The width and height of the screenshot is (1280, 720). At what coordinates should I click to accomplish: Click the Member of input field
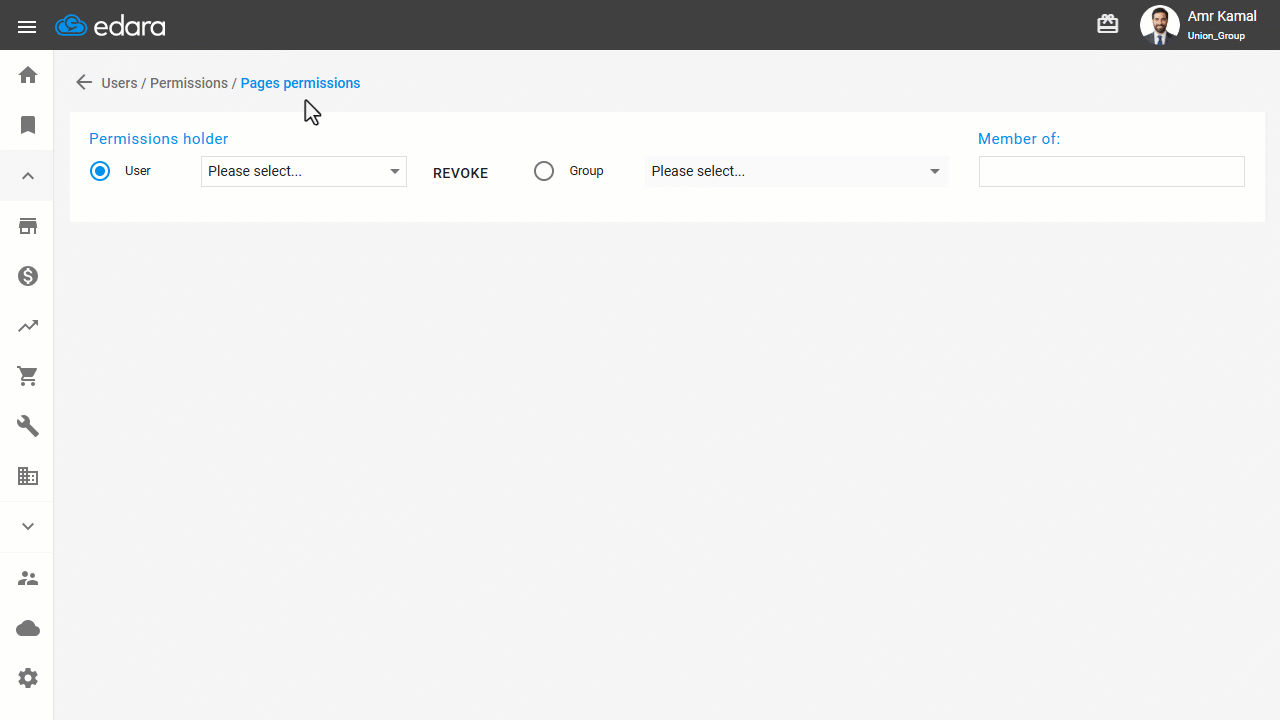pyautogui.click(x=1112, y=171)
